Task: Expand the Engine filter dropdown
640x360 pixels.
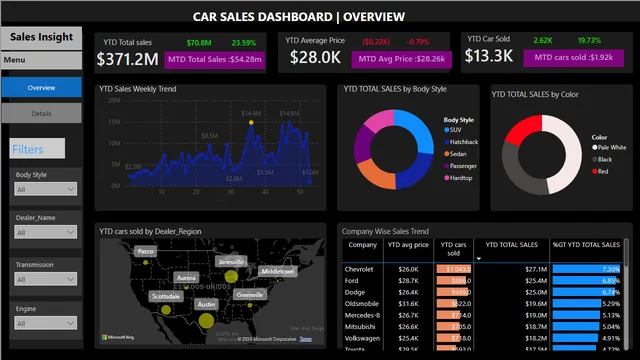Action: pos(46,323)
